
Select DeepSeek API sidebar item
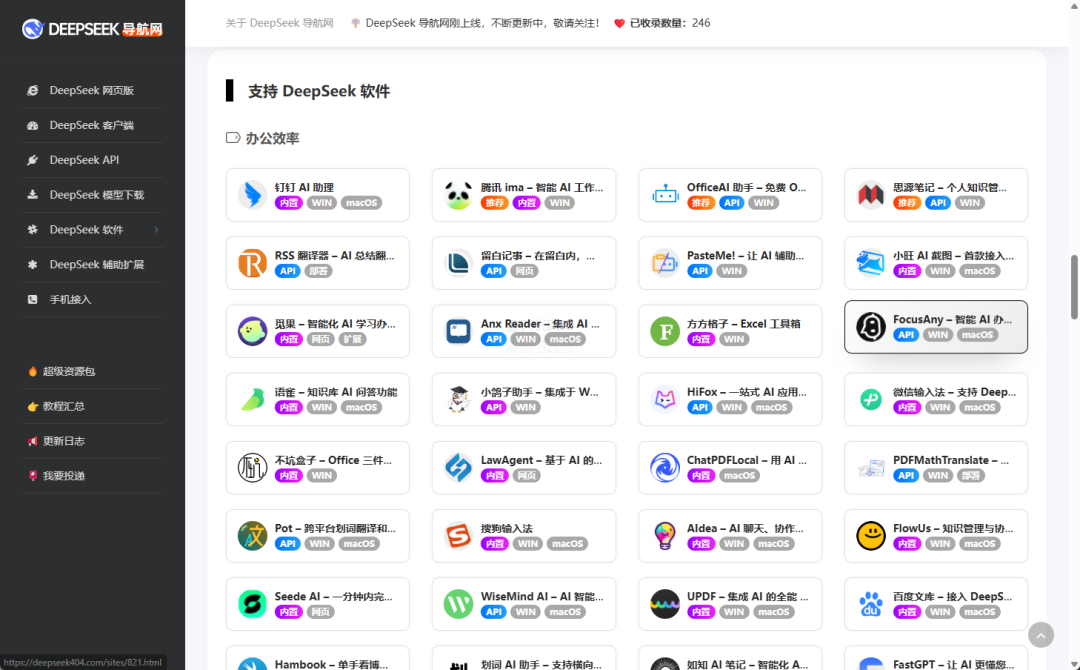(x=84, y=160)
